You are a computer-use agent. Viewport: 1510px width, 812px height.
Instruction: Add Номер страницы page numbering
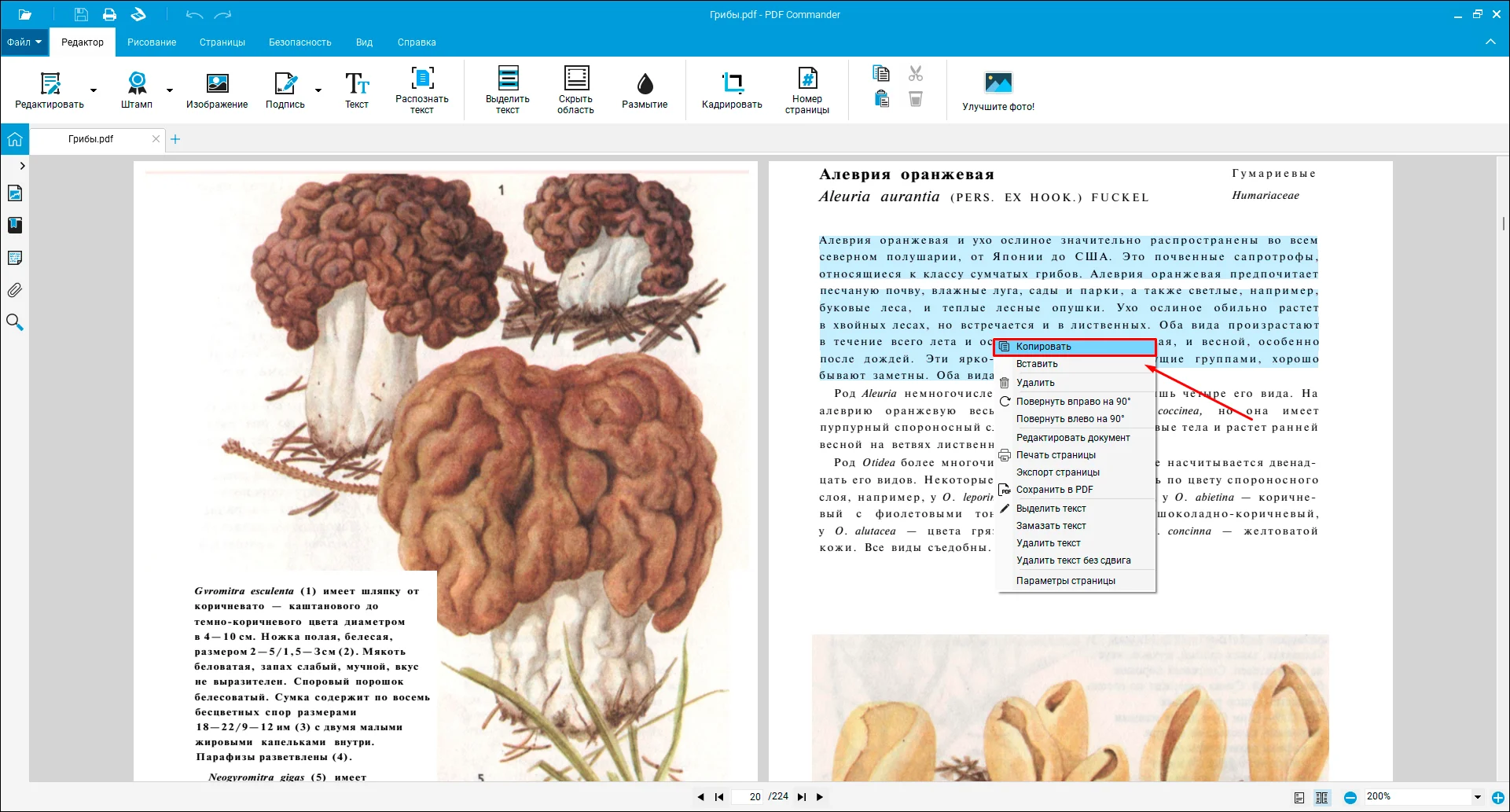pyautogui.click(x=807, y=90)
